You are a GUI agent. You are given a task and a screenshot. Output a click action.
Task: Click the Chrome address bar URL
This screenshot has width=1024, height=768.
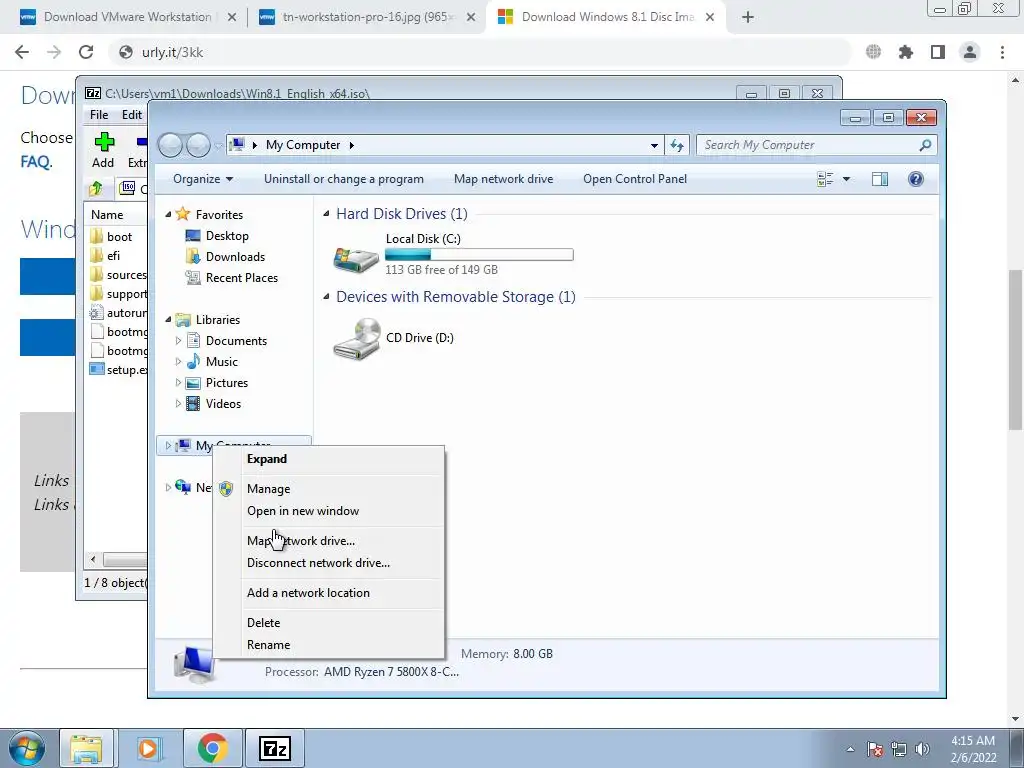coord(172,52)
